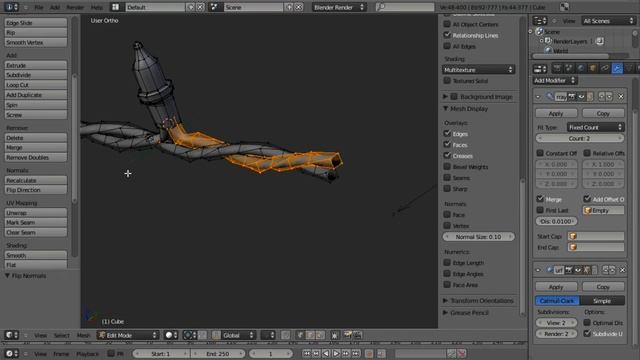The image size is (640, 360).
Task: Enable Textured Solid checkbox
Action: (447, 81)
